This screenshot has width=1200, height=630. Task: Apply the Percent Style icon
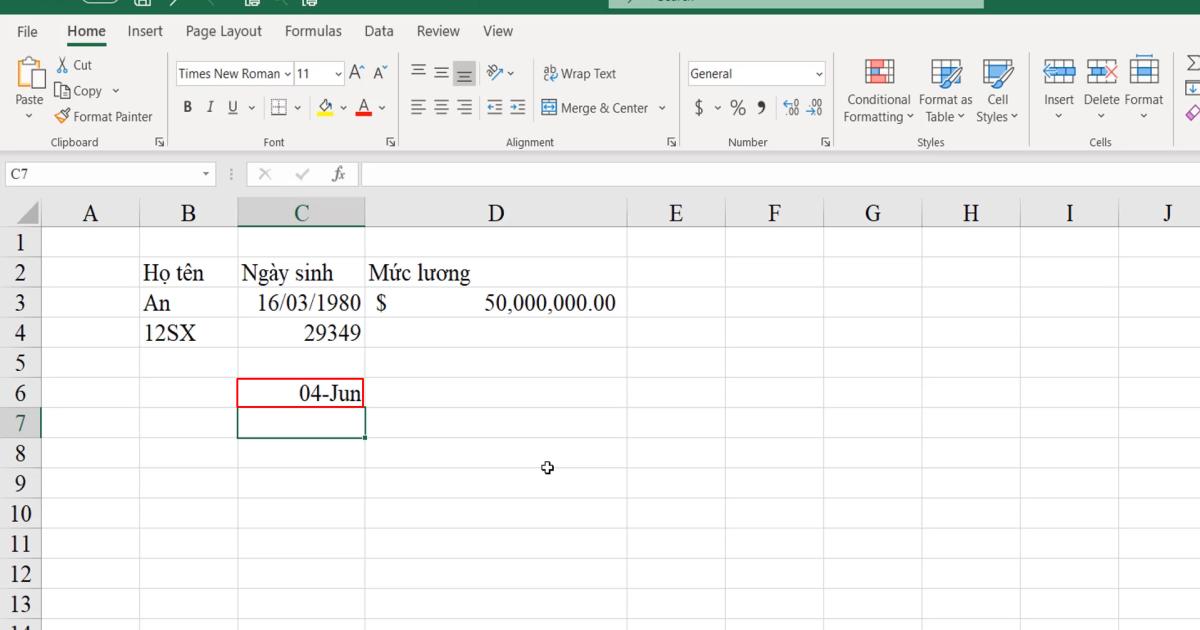click(738, 107)
